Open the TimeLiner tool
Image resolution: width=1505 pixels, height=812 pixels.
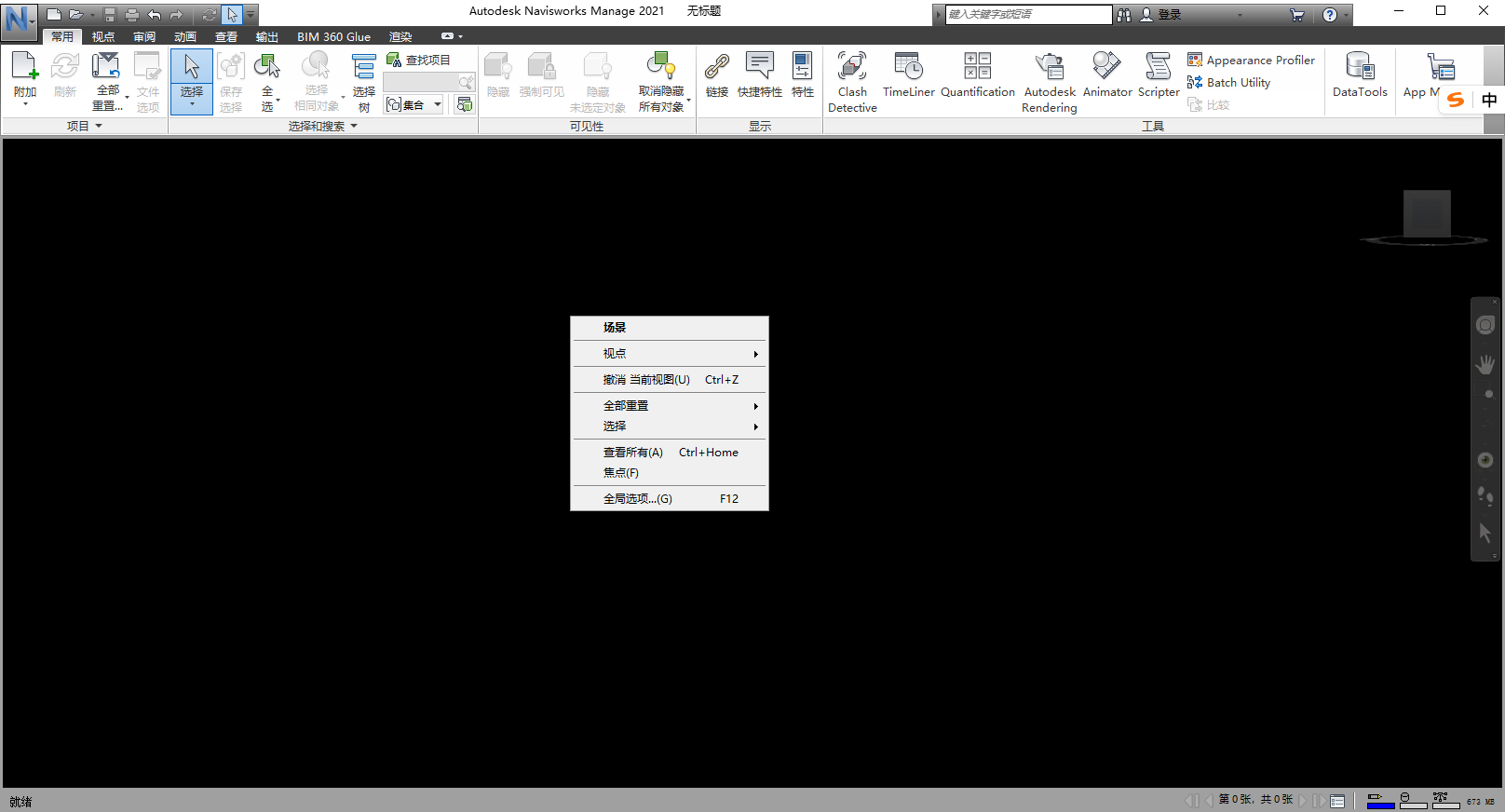pos(908,75)
